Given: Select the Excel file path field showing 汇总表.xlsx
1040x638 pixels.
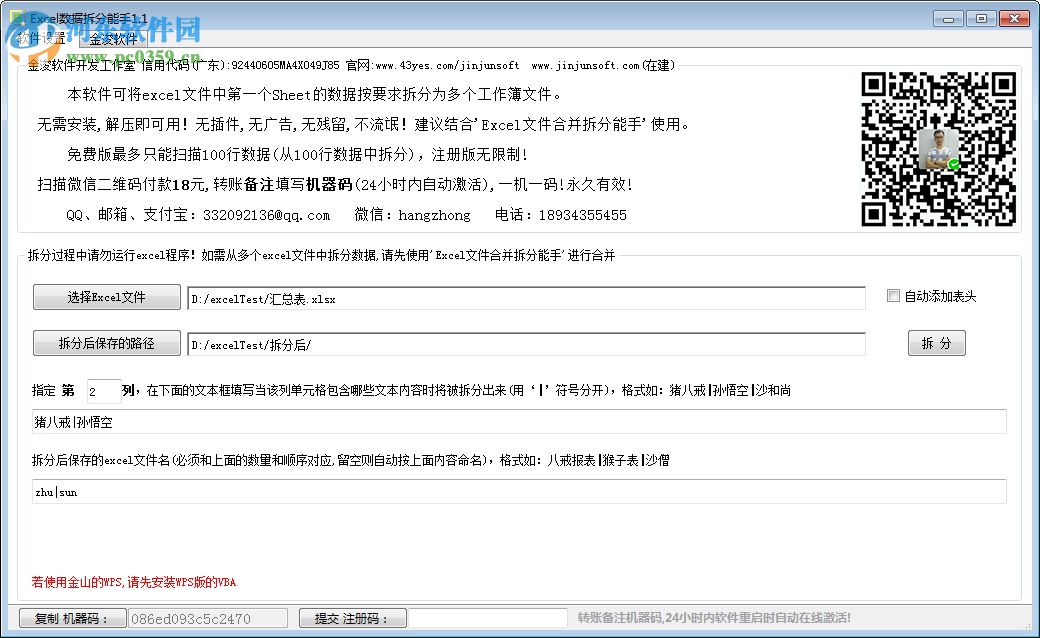Looking at the screenshot, I should tap(525, 297).
